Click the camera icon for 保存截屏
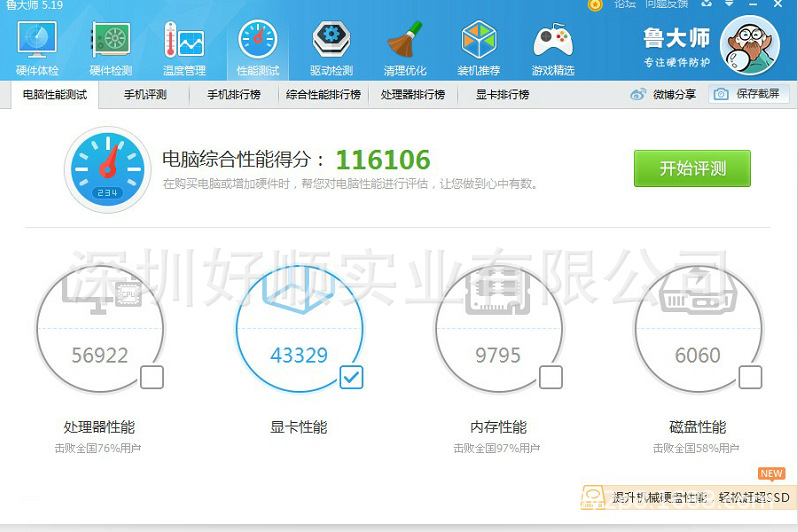The image size is (798, 532). pyautogui.click(x=721, y=94)
